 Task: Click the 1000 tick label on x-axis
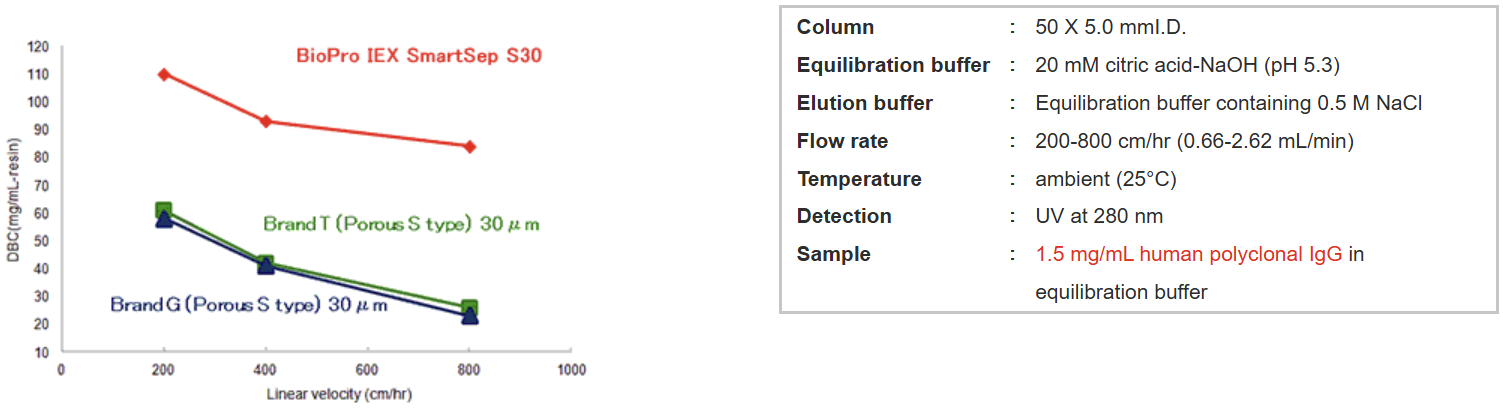point(571,370)
